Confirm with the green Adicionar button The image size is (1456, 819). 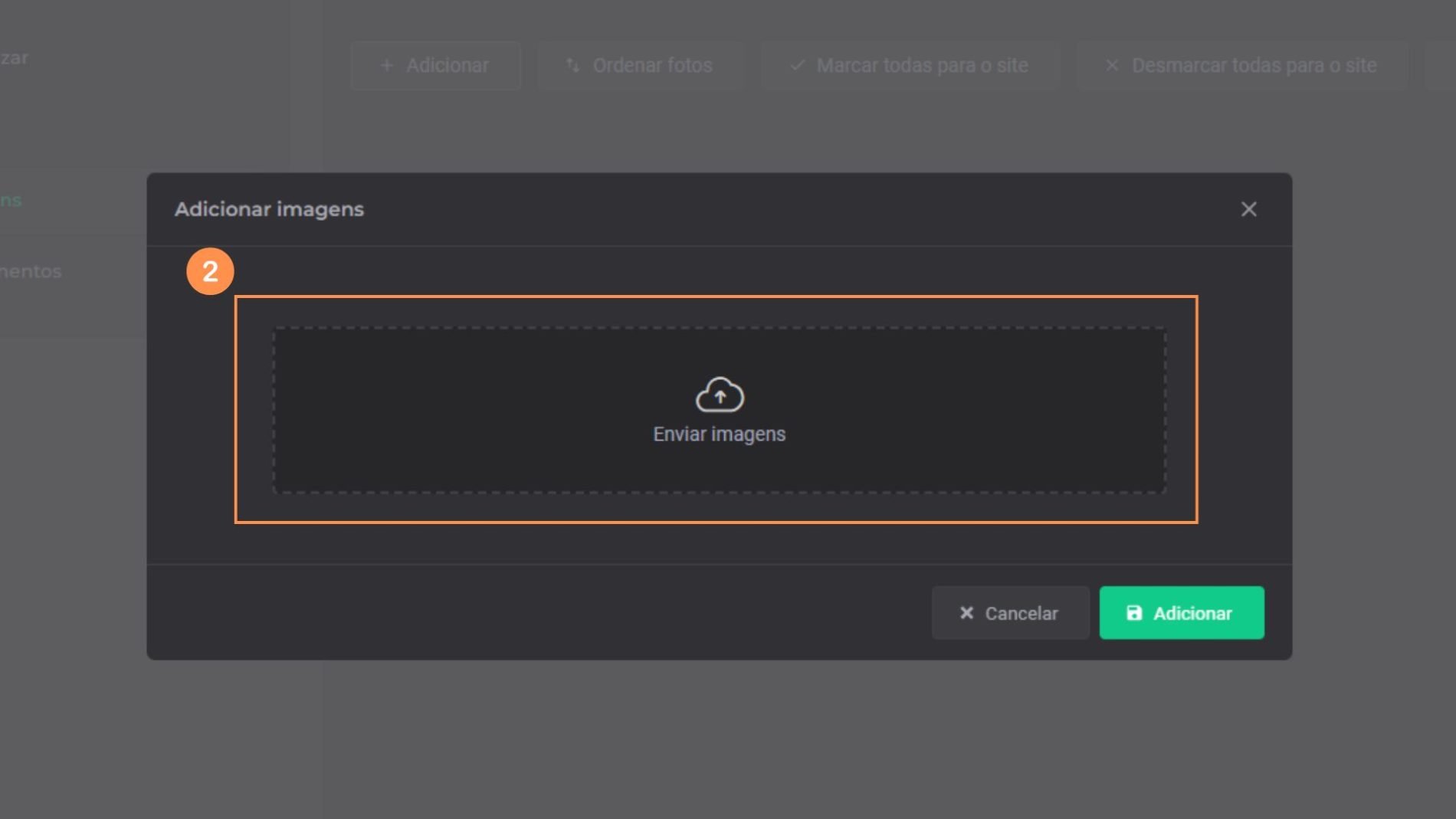(1181, 613)
